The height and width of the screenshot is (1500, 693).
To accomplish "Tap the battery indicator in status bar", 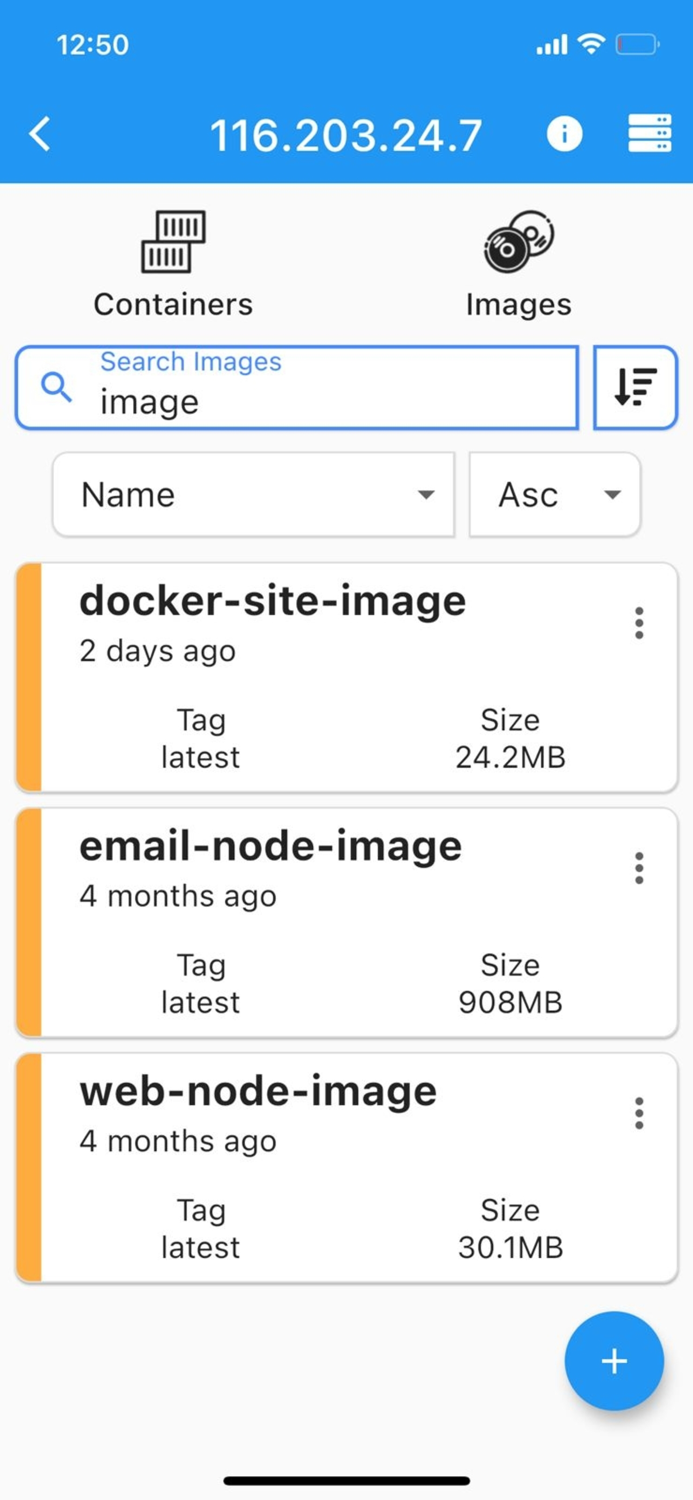I will pyautogui.click(x=637, y=44).
